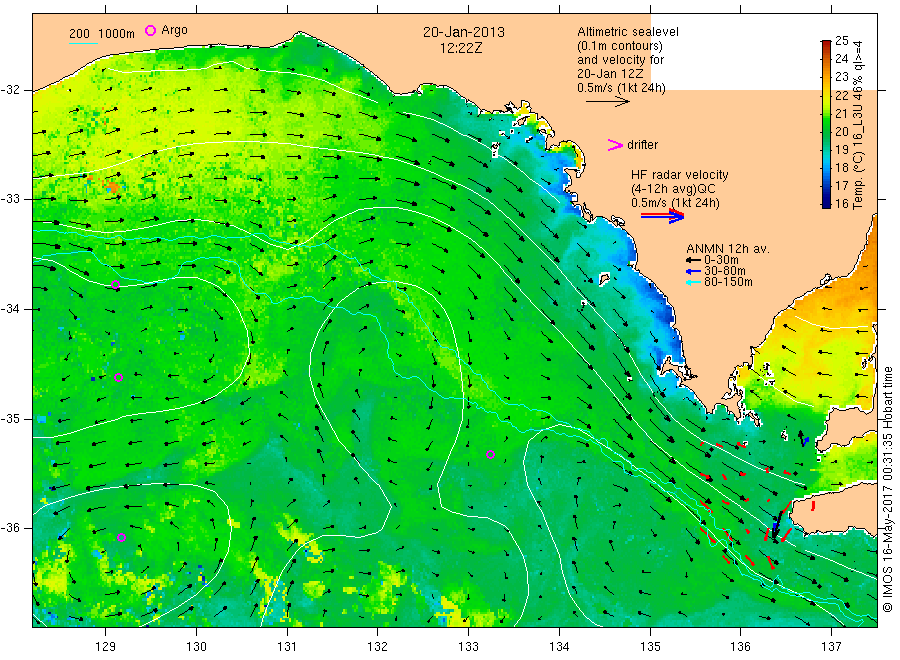900x660 pixels.
Task: Click the '30-80m' depth label
Action: 724,271
